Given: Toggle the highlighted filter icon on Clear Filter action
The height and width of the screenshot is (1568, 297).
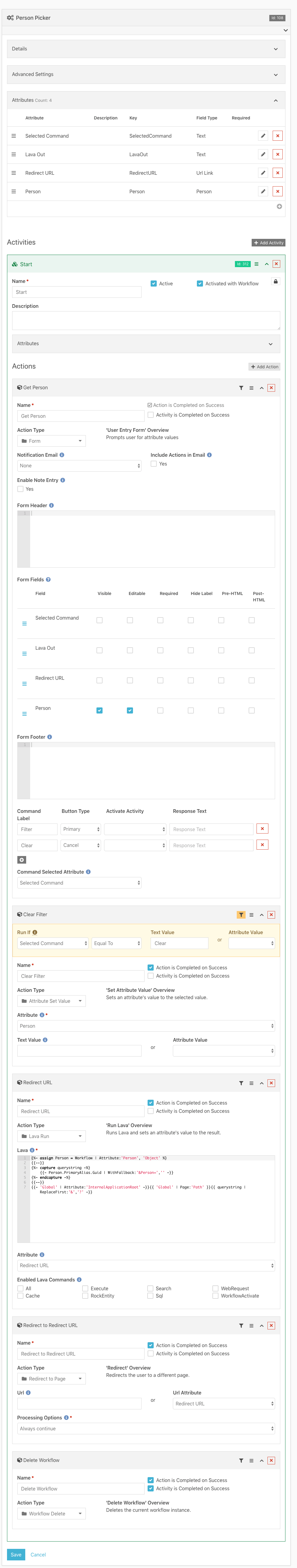Looking at the screenshot, I should pyautogui.click(x=241, y=914).
